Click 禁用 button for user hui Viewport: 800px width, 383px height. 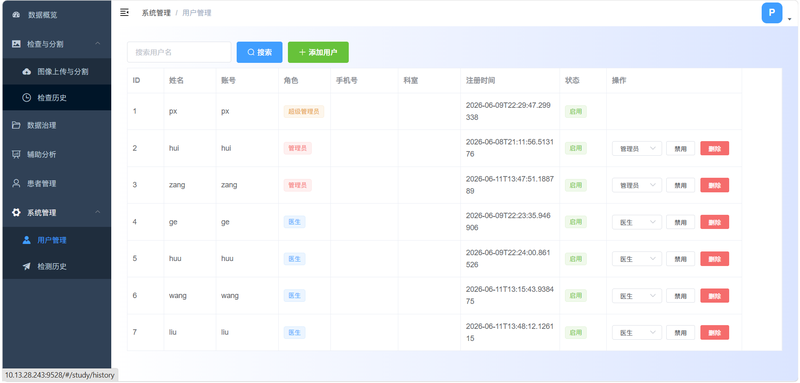681,148
